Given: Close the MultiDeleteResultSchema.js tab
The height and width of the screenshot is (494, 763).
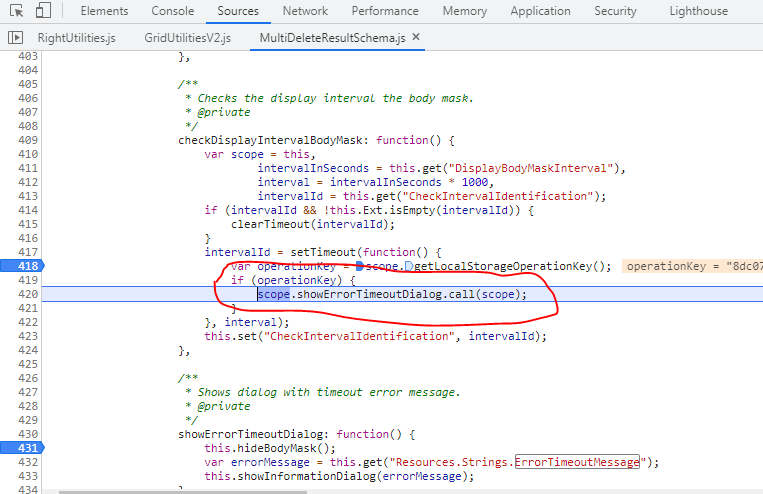Looking at the screenshot, I should point(416,37).
